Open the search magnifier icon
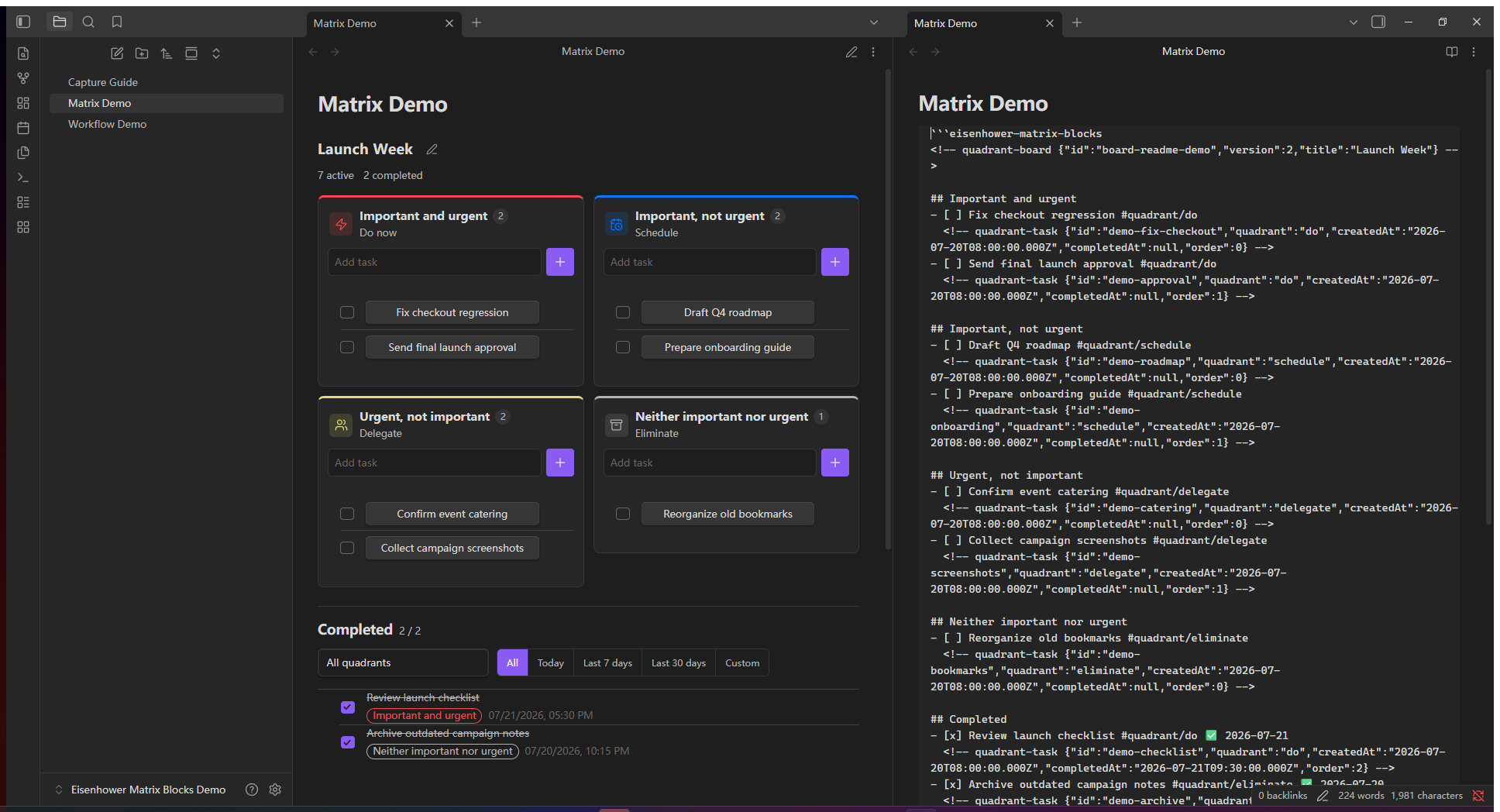The width and height of the screenshot is (1500, 812). (x=88, y=22)
